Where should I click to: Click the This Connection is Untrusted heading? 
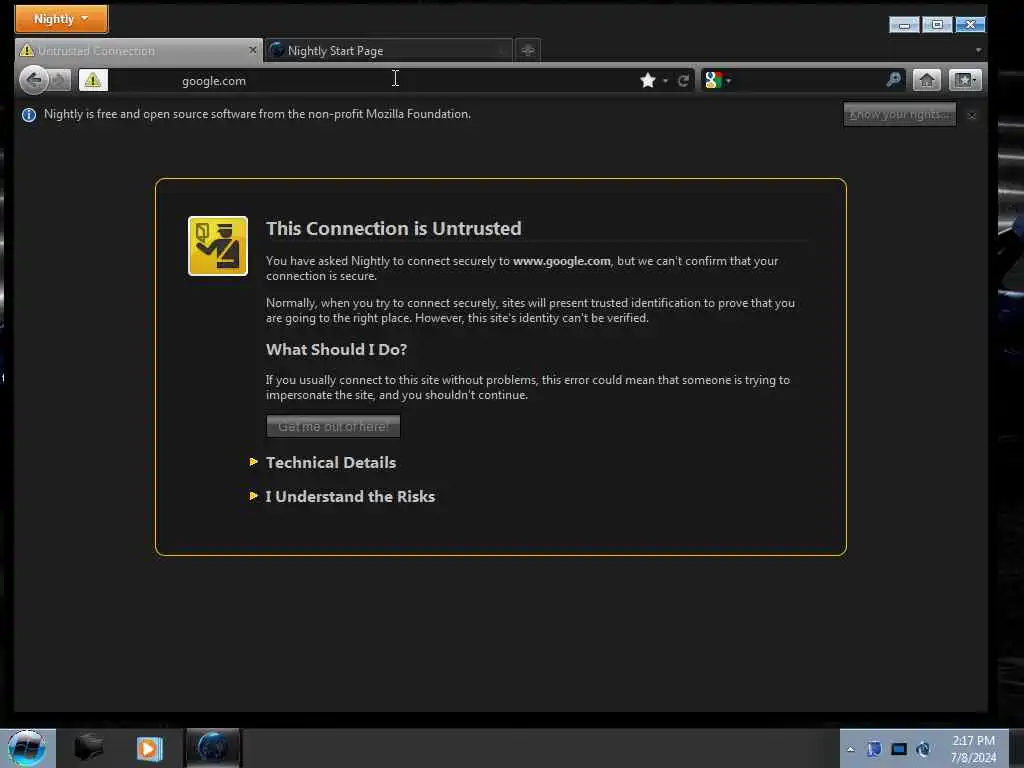click(x=394, y=229)
